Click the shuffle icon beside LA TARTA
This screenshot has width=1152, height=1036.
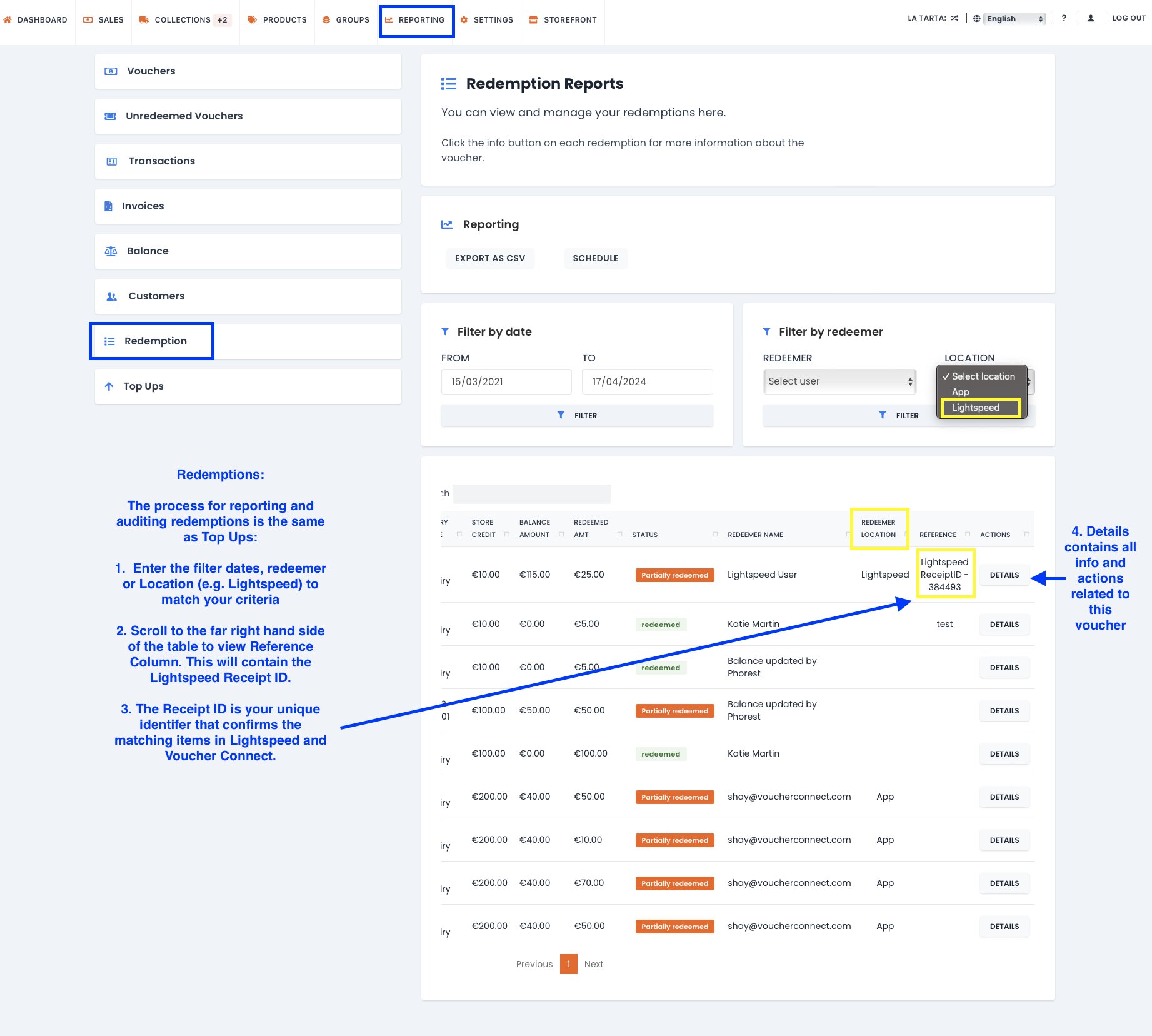click(x=954, y=18)
